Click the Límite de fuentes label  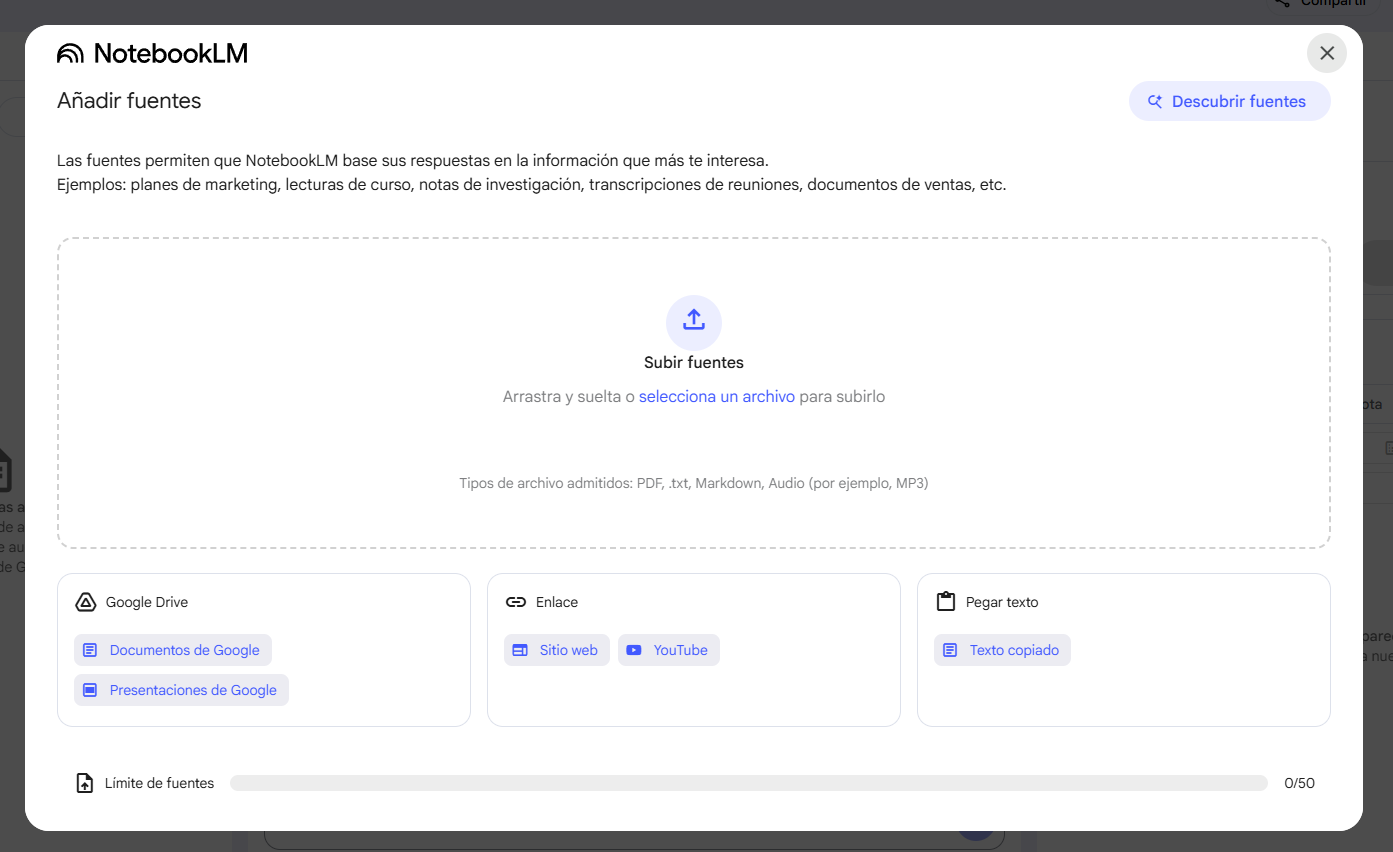160,783
